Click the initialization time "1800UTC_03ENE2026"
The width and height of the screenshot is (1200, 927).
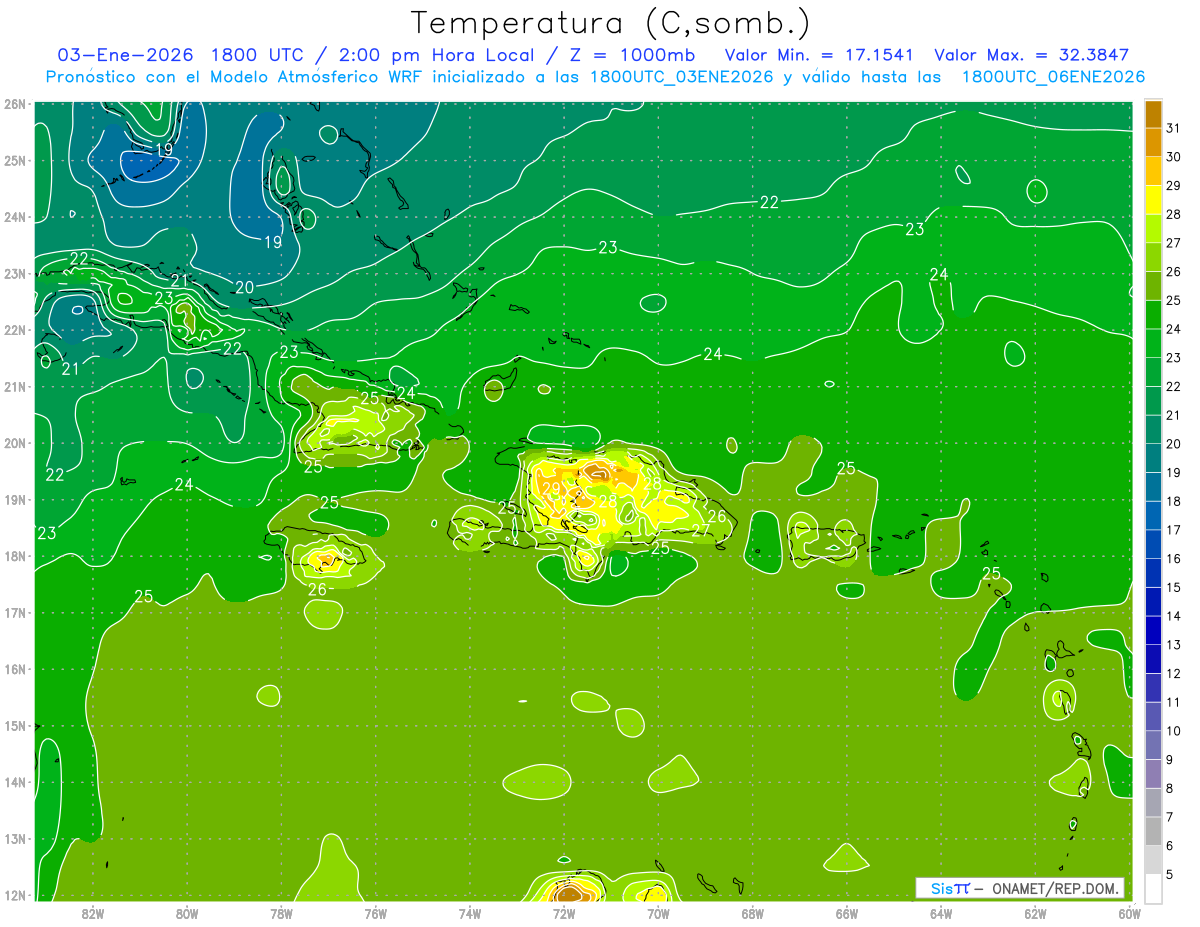point(682,76)
